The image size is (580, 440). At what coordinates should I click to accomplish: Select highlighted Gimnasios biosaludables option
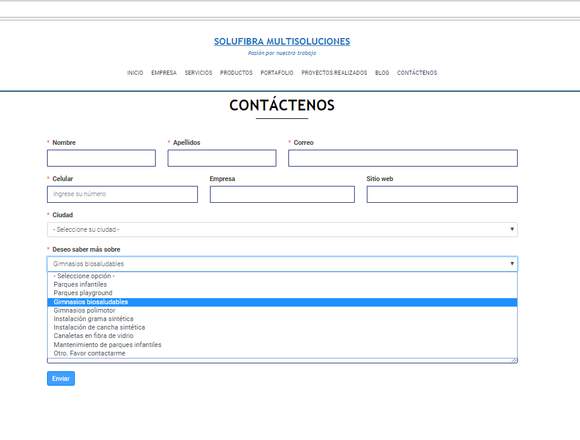[x=282, y=302]
